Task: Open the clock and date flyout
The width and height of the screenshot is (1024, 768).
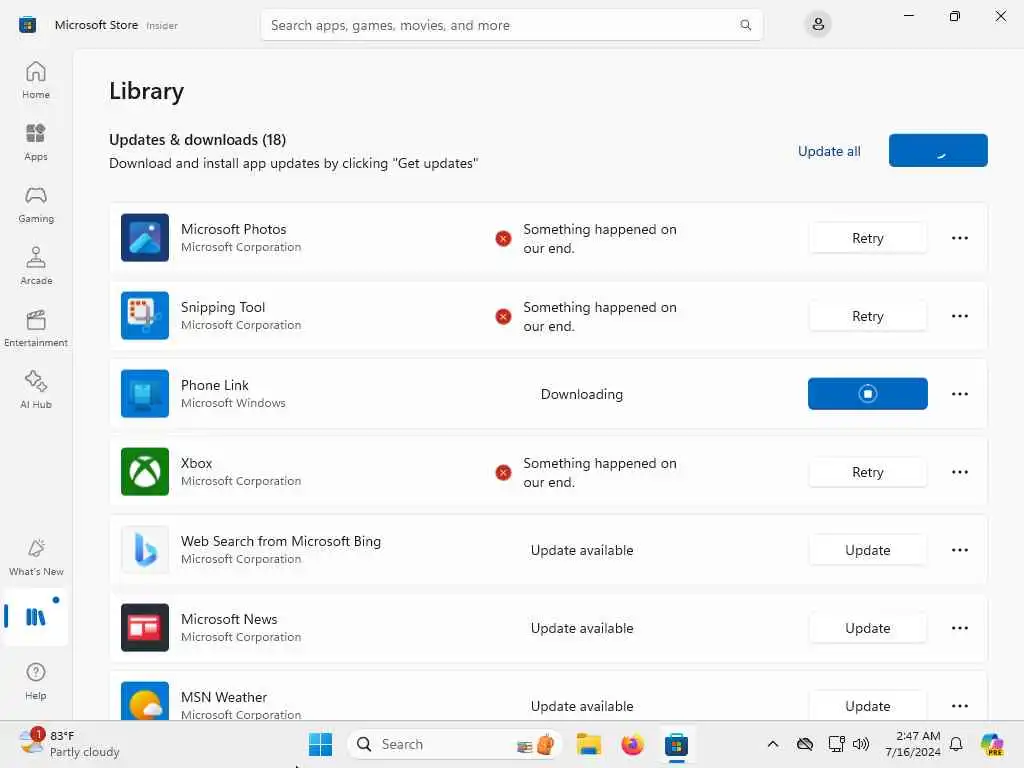Action: 912,744
